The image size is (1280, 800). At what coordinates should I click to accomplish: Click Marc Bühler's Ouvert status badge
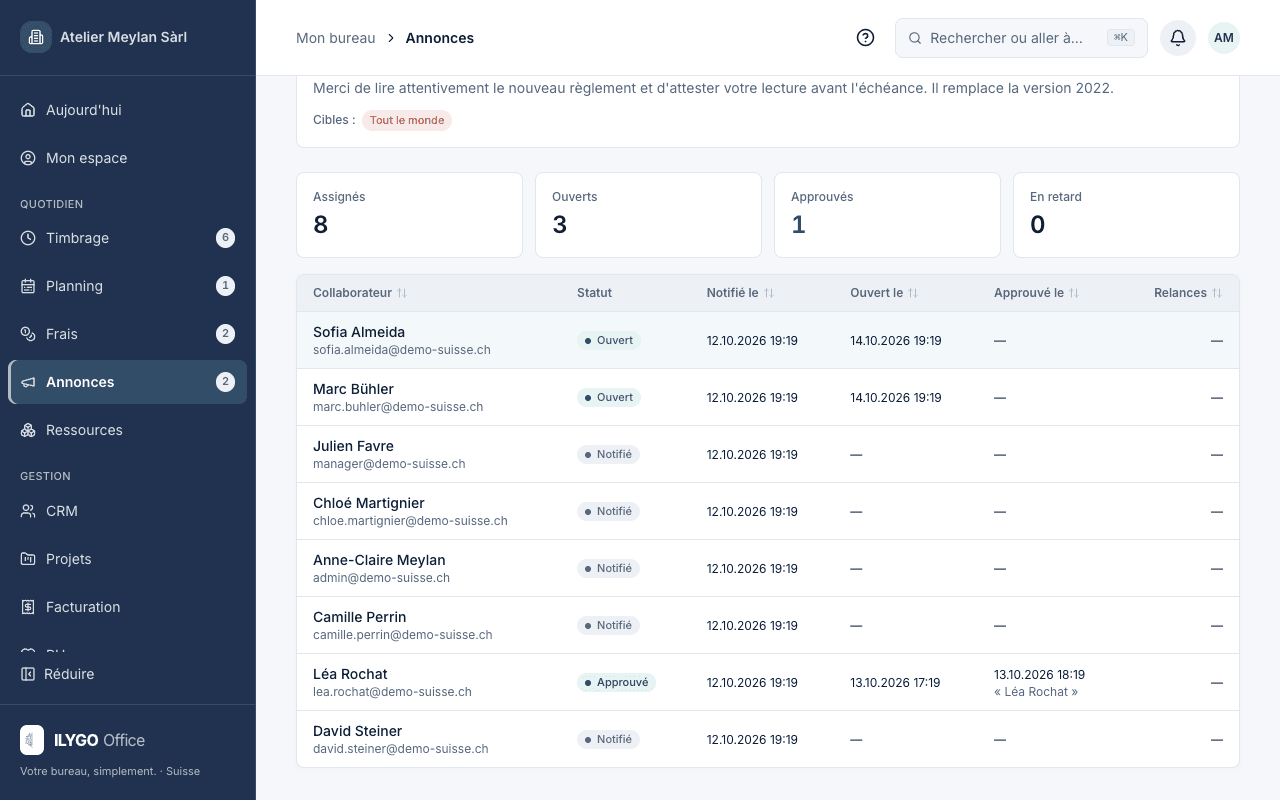click(x=609, y=397)
